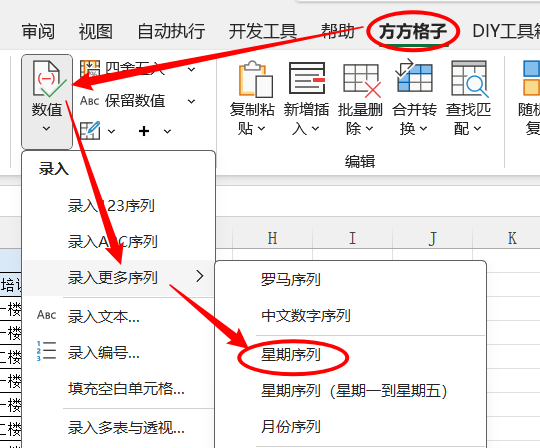Screen dimensions: 540x448
Task: Expand the 保留数值 dropdown arrow
Action: click(191, 101)
